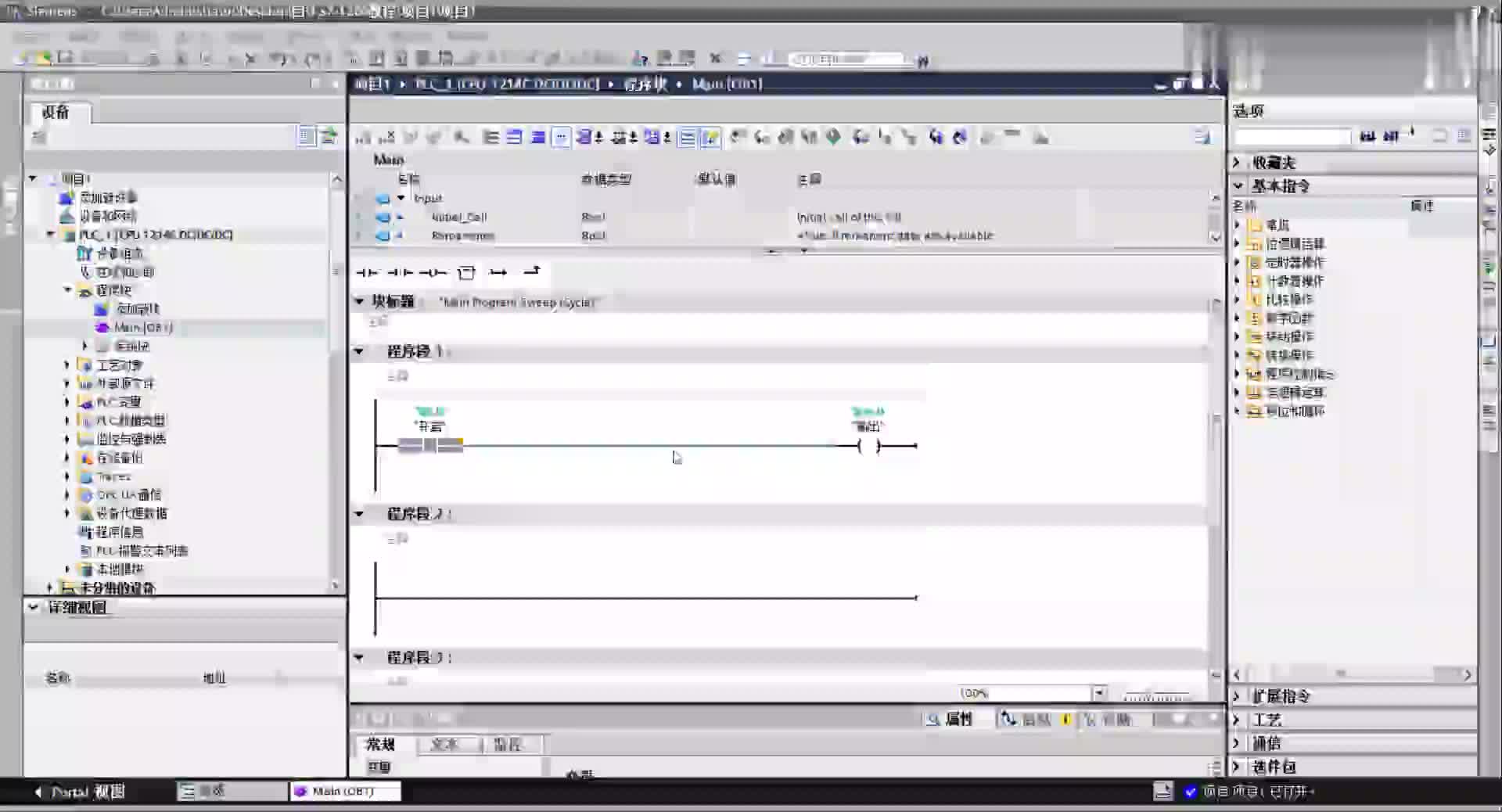Image resolution: width=1502 pixels, height=812 pixels.
Task: Open the Texts tab in inspector window
Action: coord(444,744)
